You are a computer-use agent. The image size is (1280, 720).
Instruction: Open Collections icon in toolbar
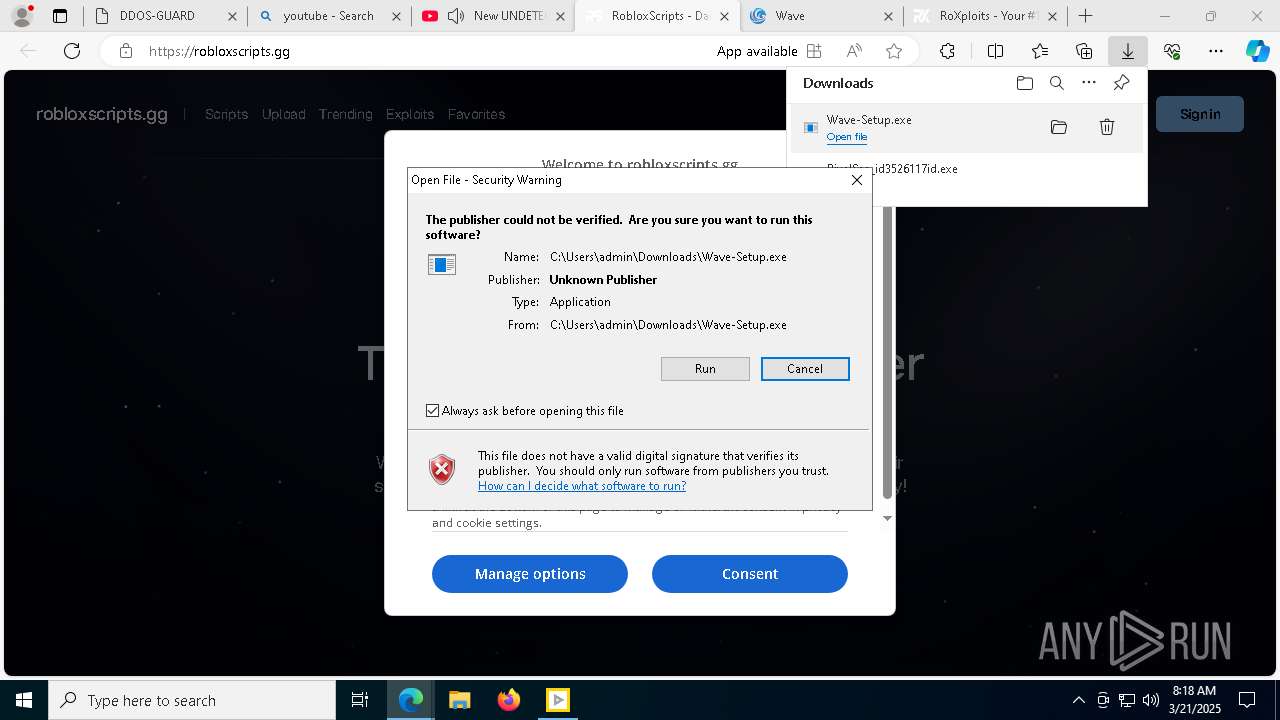point(1084,51)
